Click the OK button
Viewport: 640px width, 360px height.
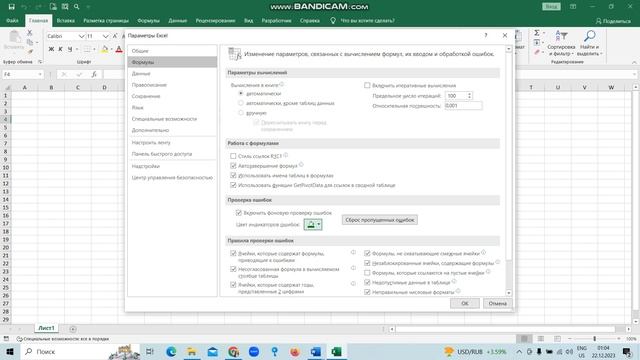[465, 303]
